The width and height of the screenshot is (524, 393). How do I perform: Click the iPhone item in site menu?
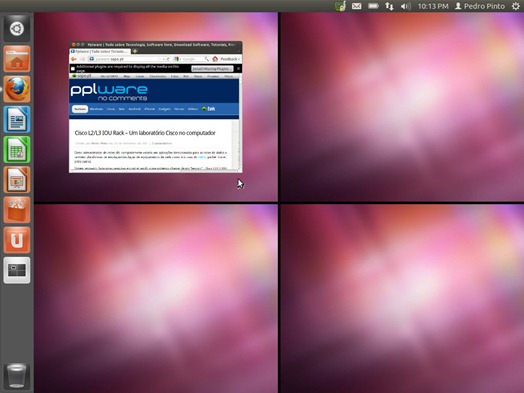pos(149,109)
